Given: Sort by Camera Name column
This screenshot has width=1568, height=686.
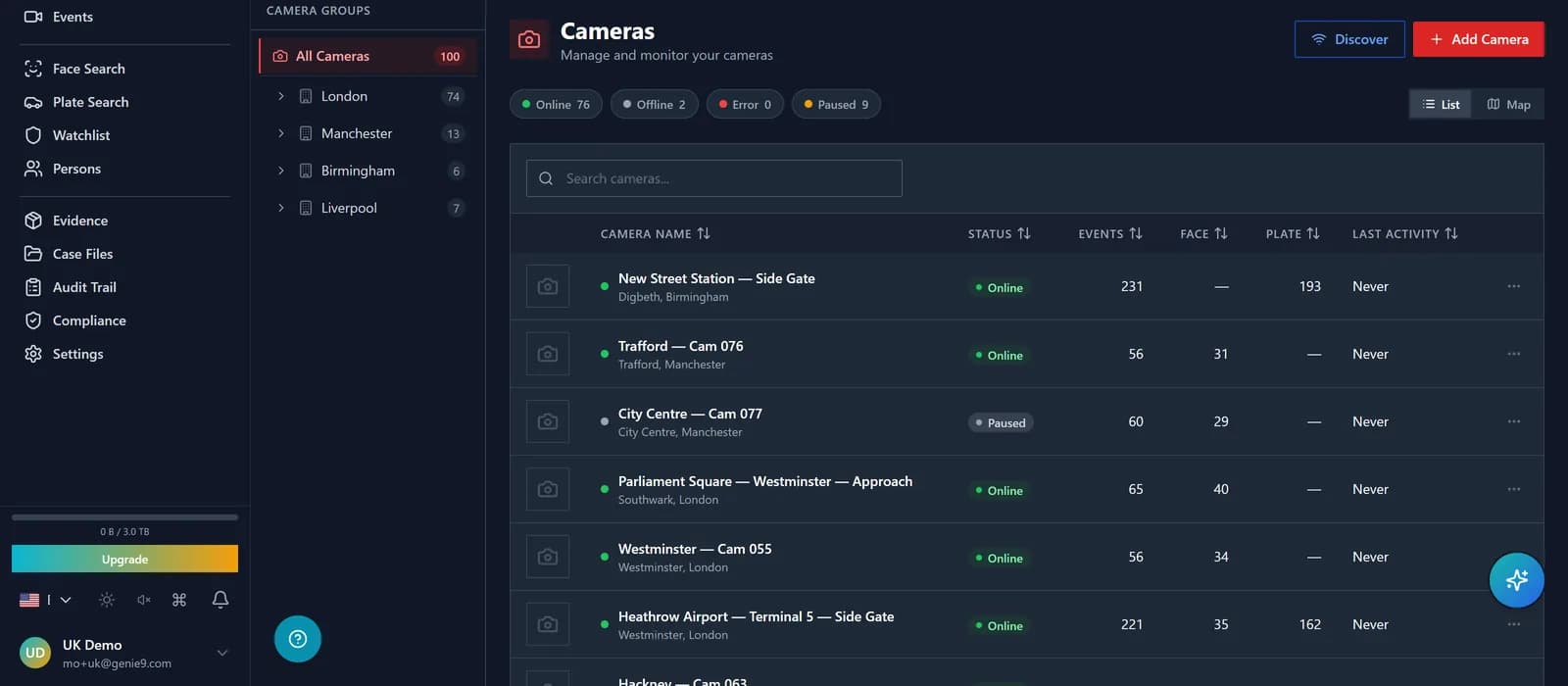Looking at the screenshot, I should point(656,233).
